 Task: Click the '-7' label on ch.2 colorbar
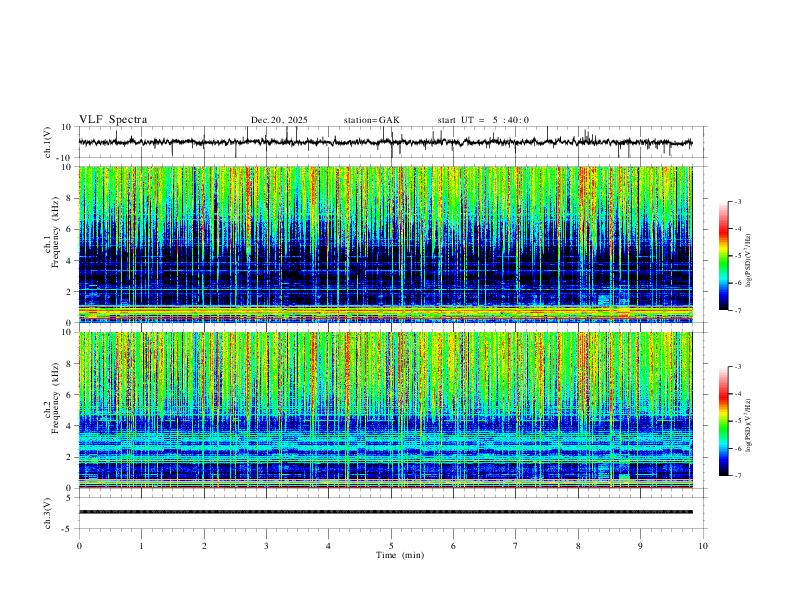[x=738, y=476]
